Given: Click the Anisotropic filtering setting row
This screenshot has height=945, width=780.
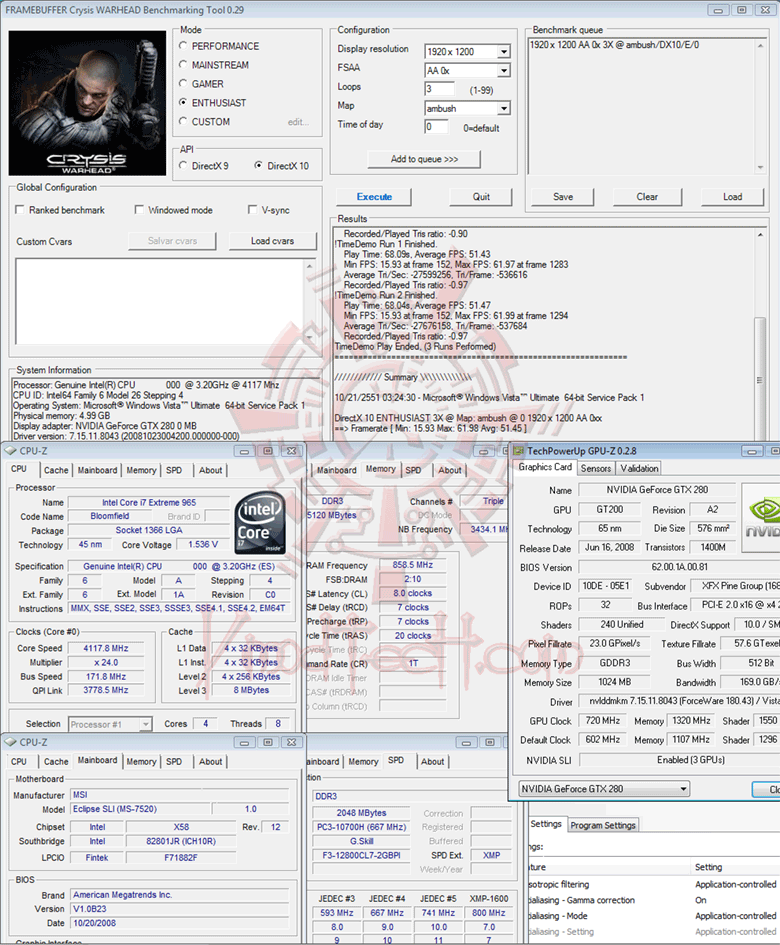Looking at the screenshot, I should [652, 884].
